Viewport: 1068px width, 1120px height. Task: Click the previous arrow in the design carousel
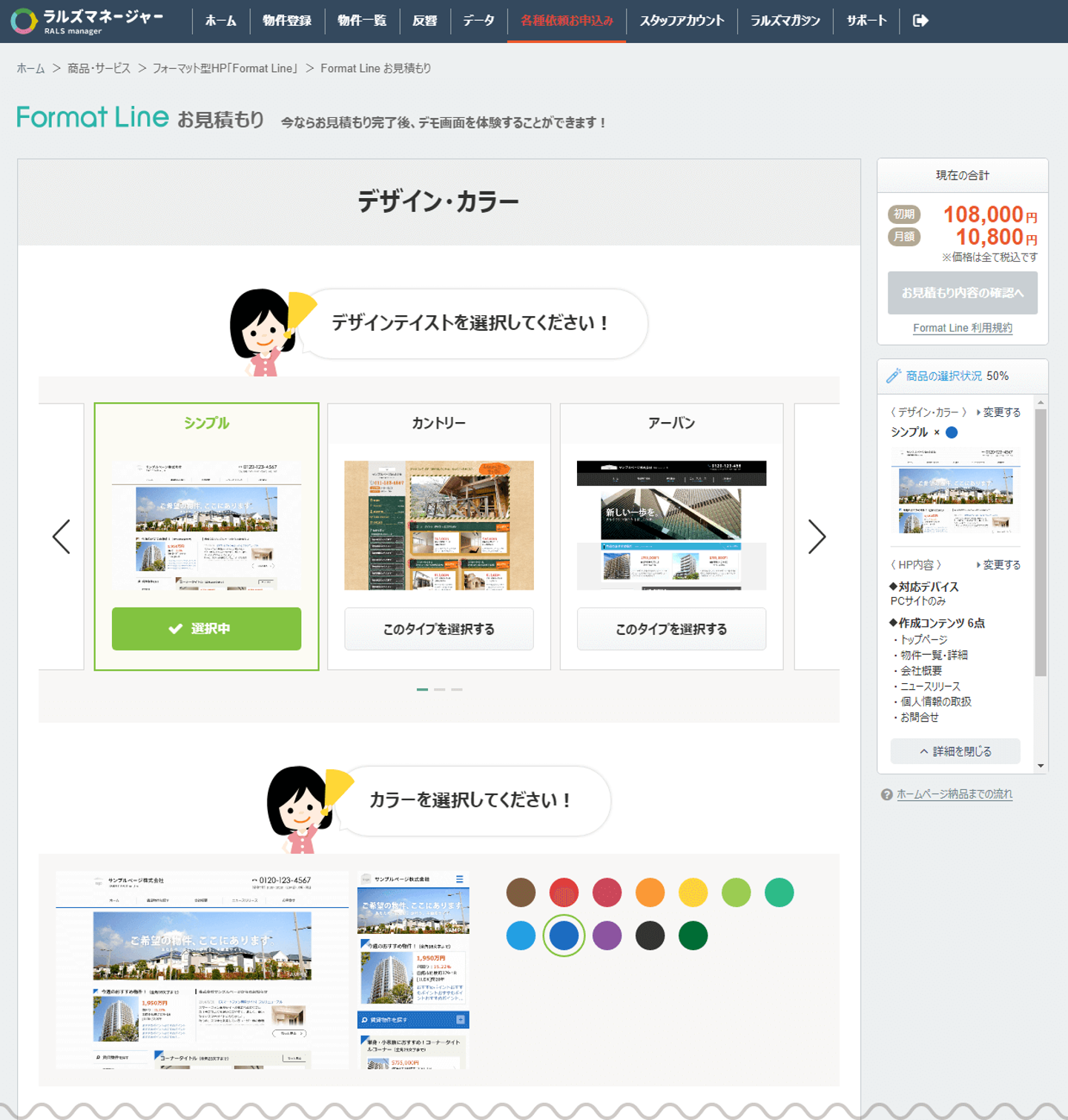pyautogui.click(x=62, y=536)
